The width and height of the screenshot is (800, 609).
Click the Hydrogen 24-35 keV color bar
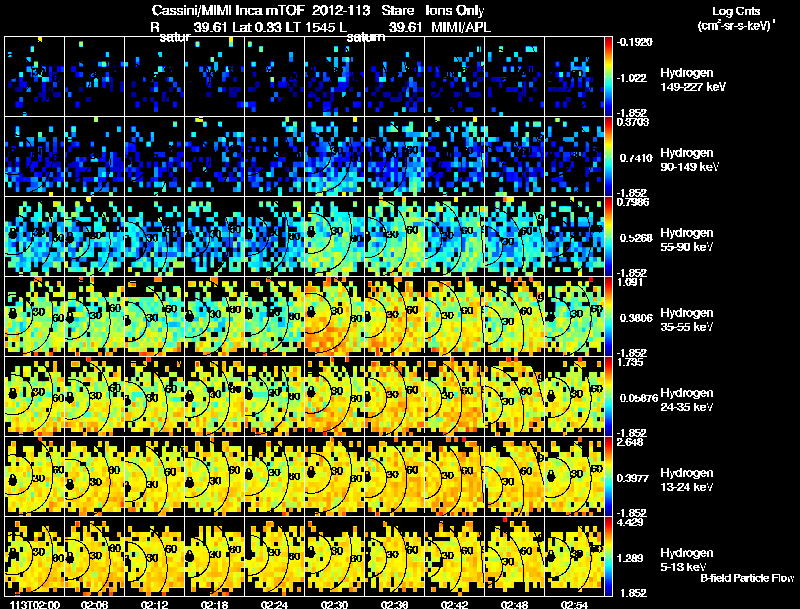tap(608, 397)
